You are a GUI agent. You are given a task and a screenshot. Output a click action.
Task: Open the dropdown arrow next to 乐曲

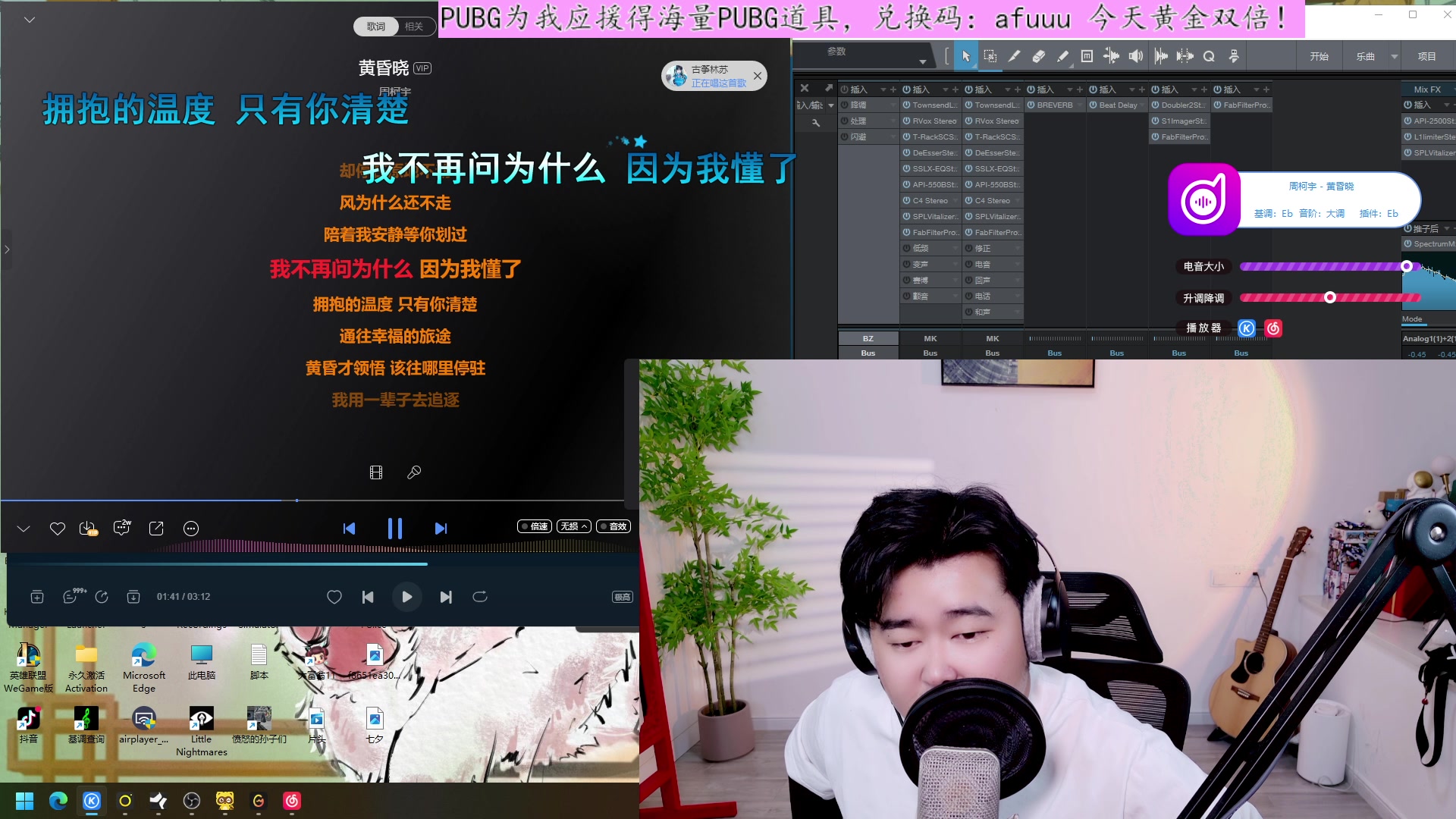pyautogui.click(x=1394, y=56)
